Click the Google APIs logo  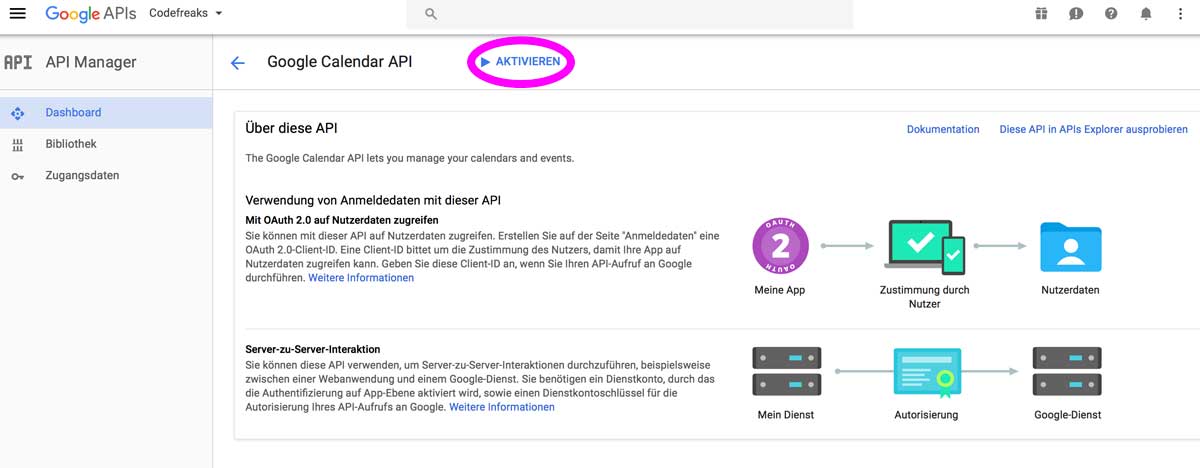point(90,14)
